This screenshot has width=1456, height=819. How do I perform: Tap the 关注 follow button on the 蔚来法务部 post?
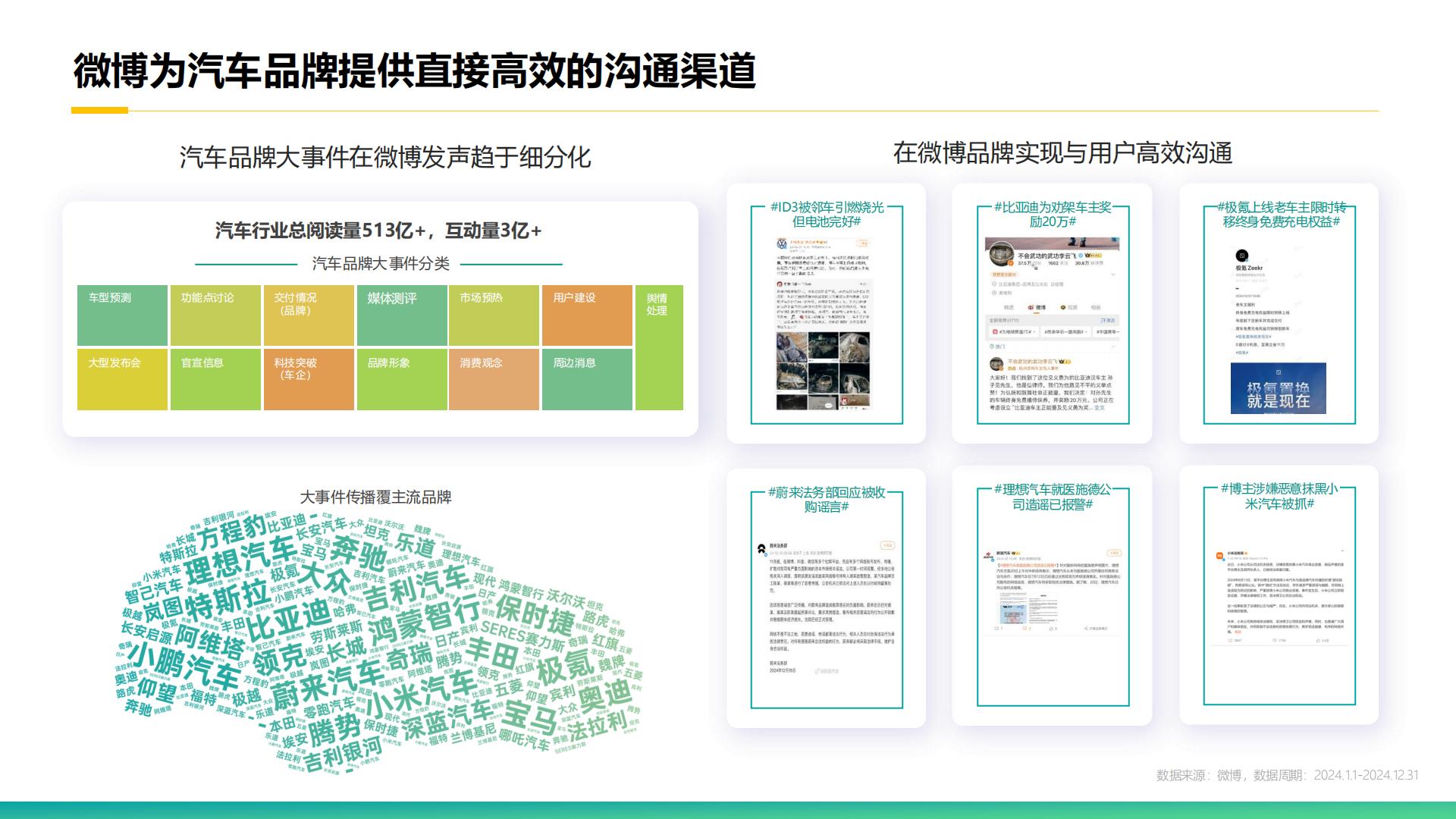coord(887,545)
